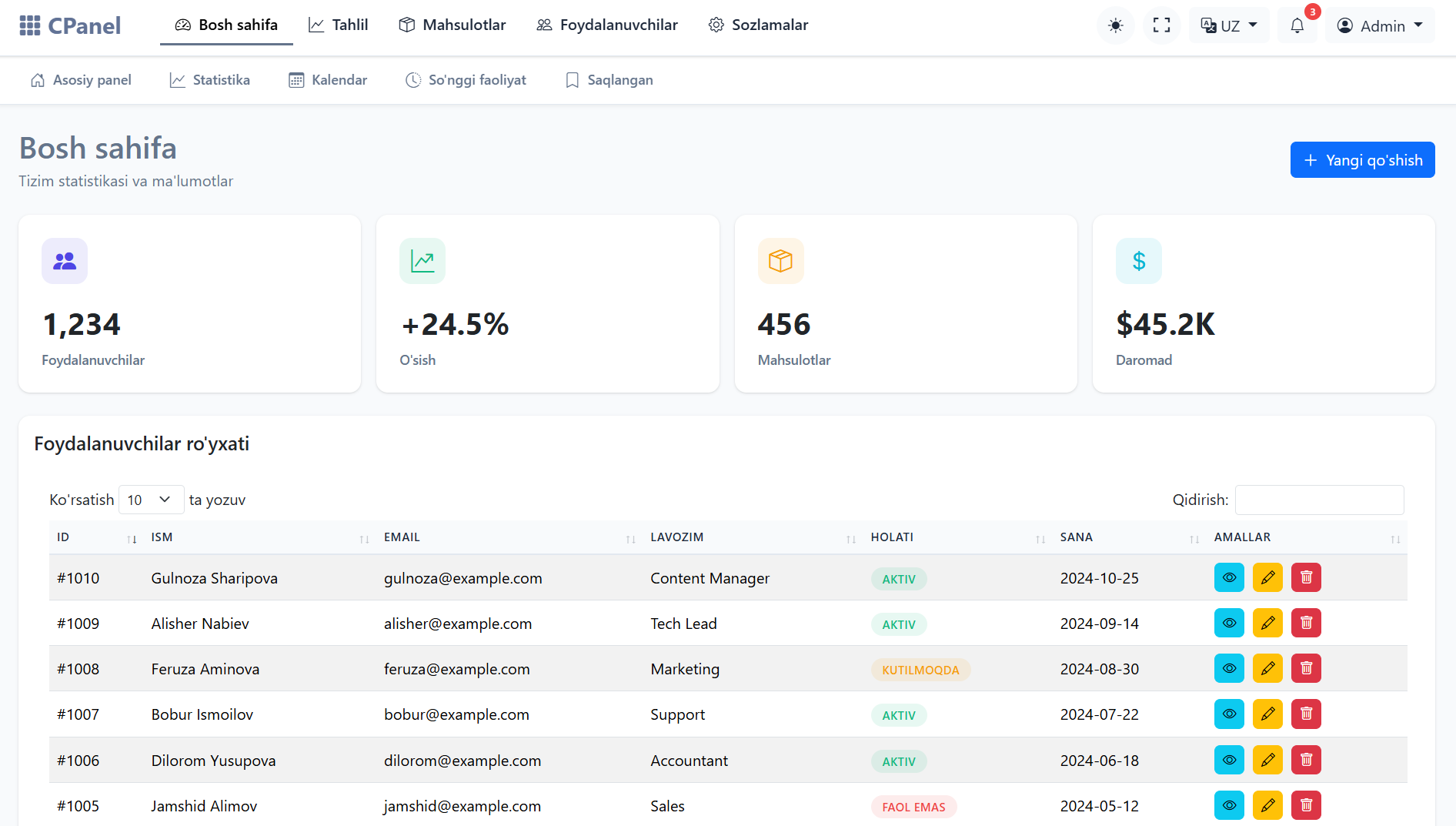Click the Qidirish search field
This screenshot has width=1456, height=826.
1319,500
